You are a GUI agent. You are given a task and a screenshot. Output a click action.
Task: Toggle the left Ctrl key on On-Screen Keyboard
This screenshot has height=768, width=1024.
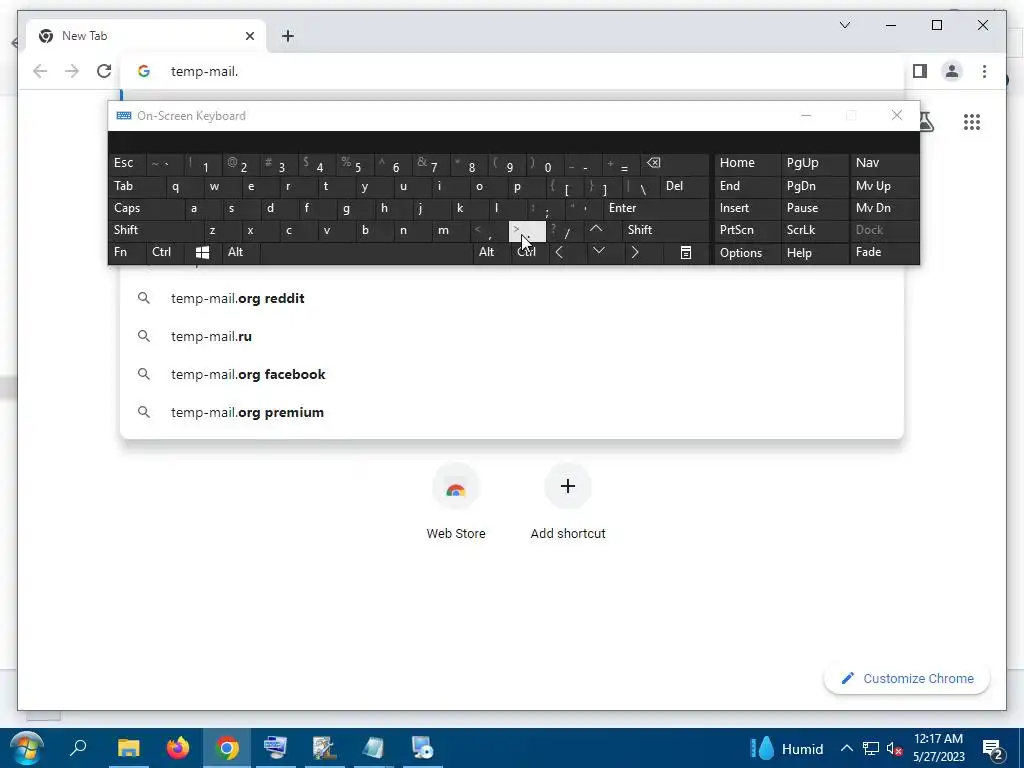(165, 252)
